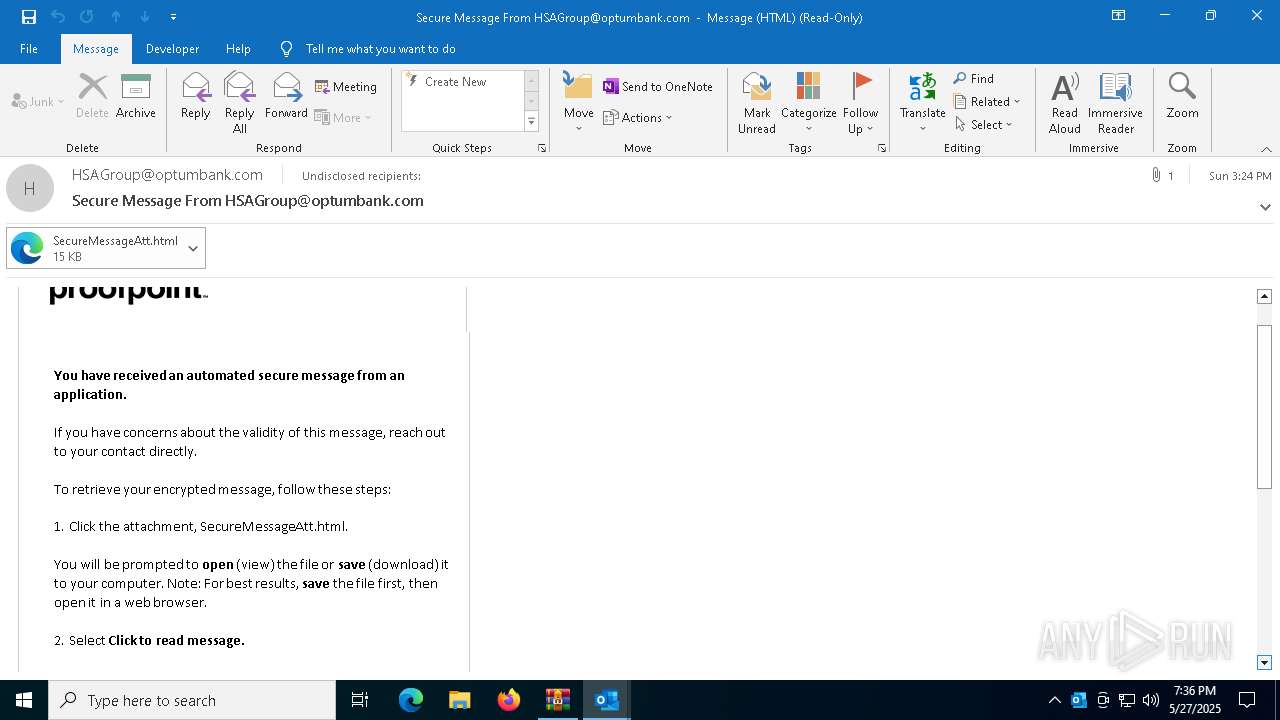Screen dimensions: 1280x720
Task: Open the More respond options dropdown
Action: point(344,117)
